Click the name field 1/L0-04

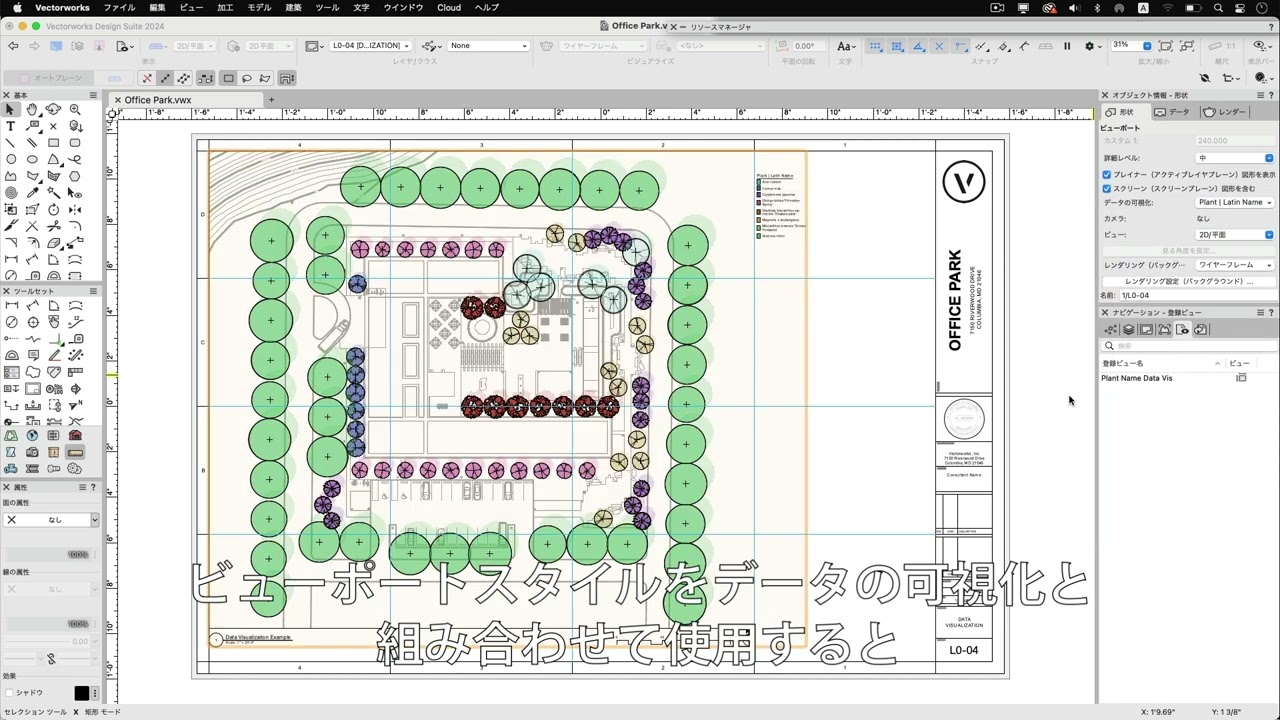1198,296
